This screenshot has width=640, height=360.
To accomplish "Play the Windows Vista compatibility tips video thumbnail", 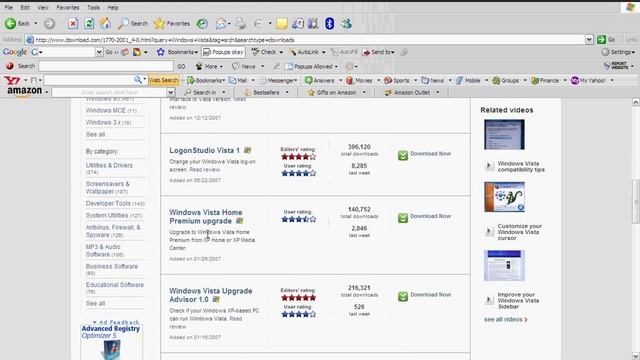I will (504, 135).
